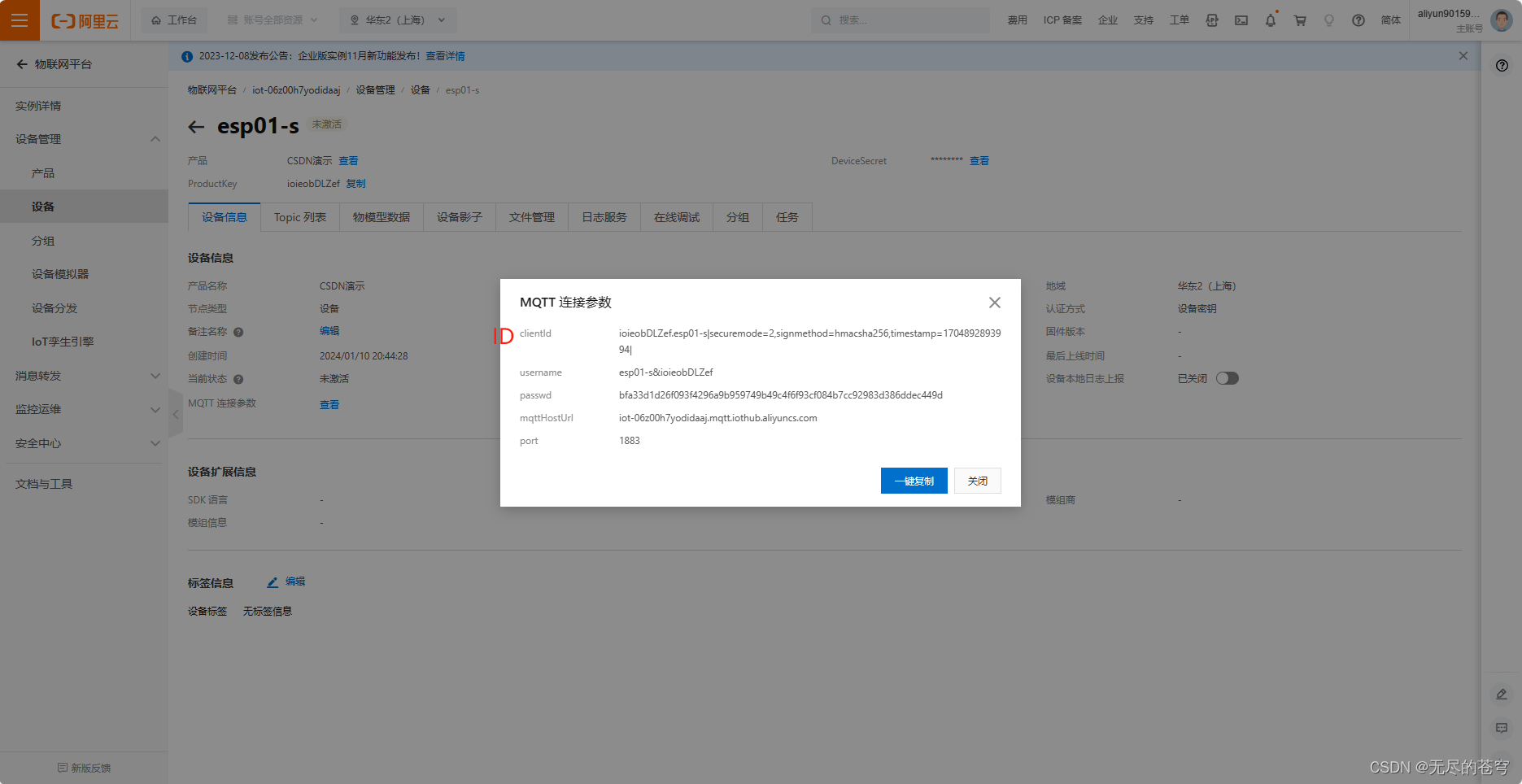This screenshot has width=1522, height=784.
Task: Open the hamburger main menu
Action: pyautogui.click(x=20, y=20)
